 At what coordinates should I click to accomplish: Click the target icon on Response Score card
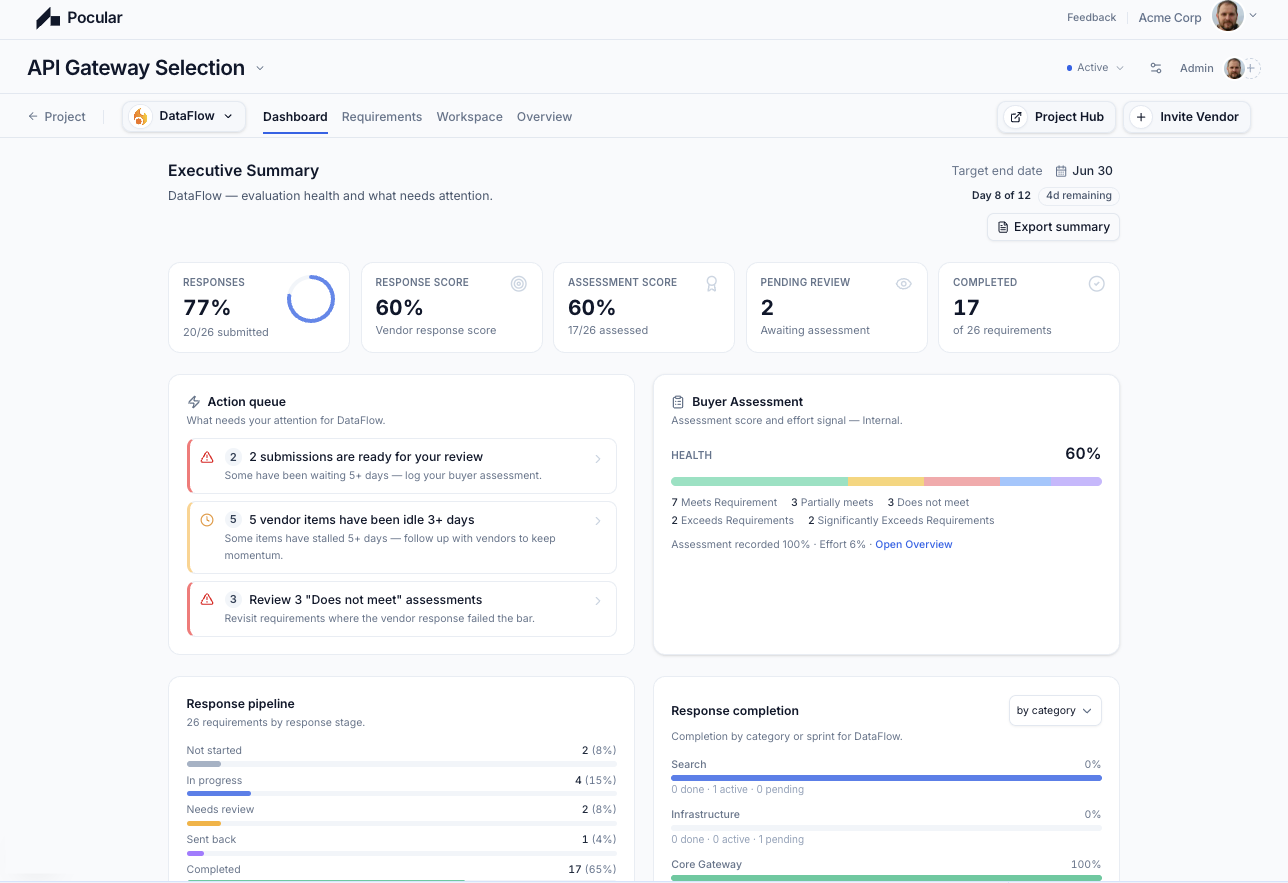point(518,284)
